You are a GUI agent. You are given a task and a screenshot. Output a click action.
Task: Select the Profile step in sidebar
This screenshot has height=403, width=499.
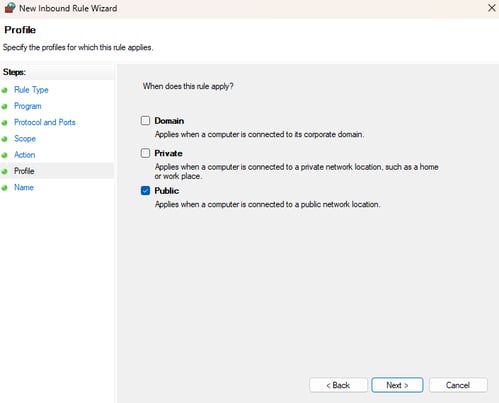(24, 171)
